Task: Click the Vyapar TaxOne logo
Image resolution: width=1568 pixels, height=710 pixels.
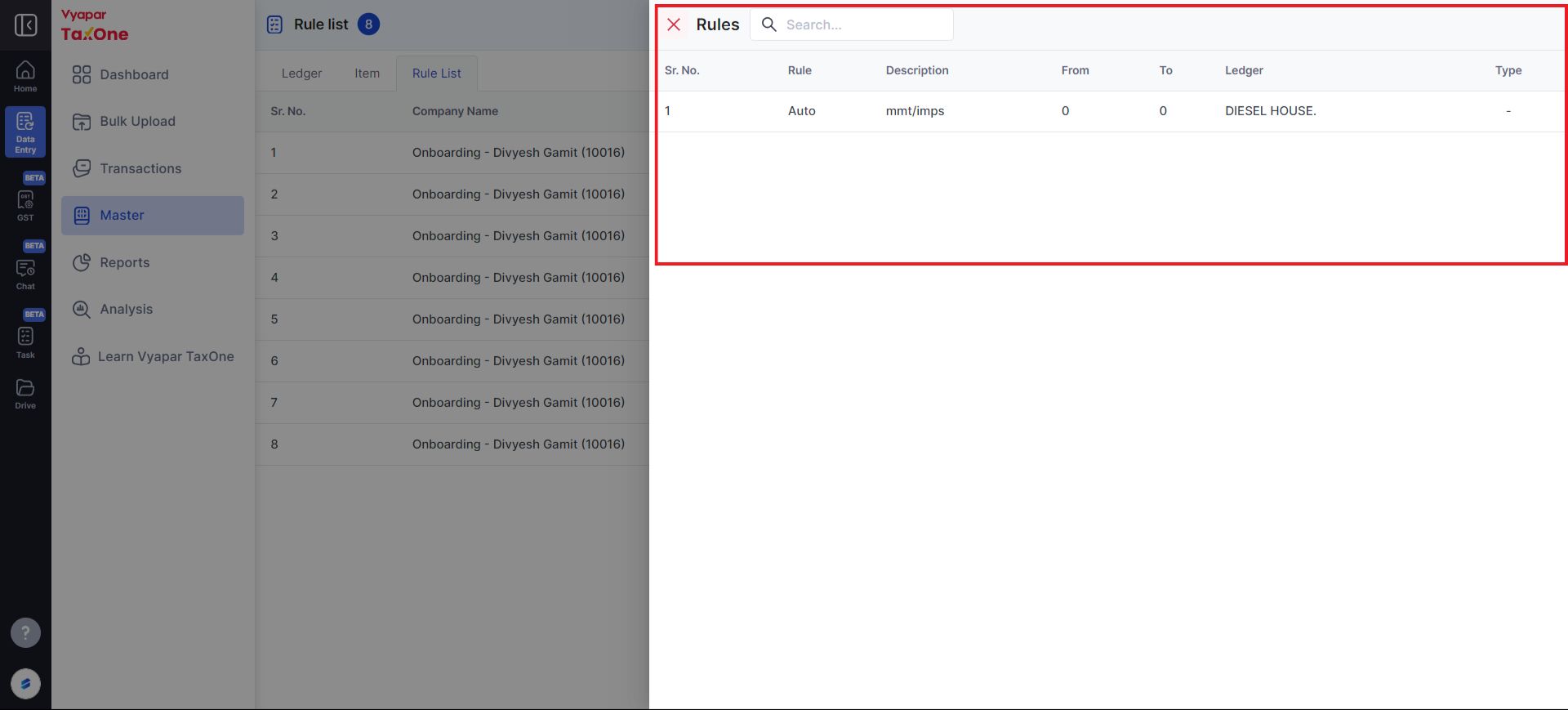Action: [95, 25]
